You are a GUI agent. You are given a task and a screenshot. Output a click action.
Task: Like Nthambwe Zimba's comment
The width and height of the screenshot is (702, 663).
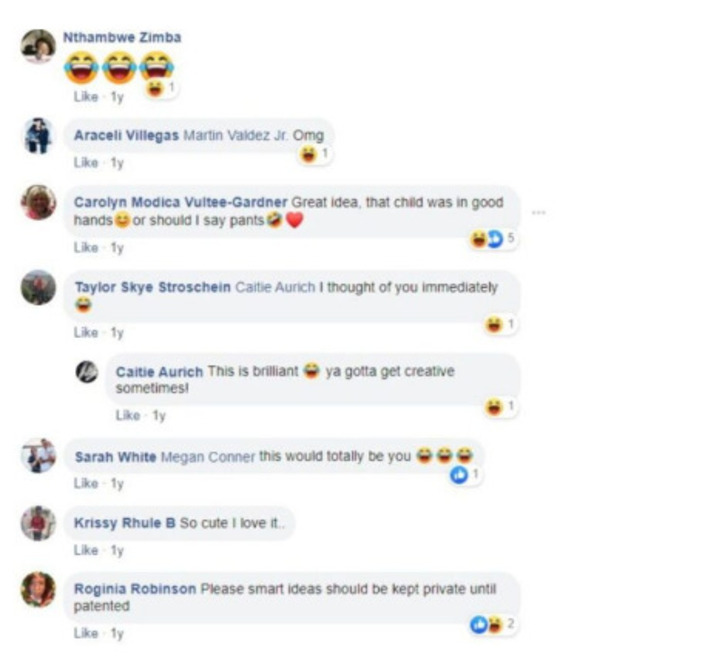click(86, 97)
